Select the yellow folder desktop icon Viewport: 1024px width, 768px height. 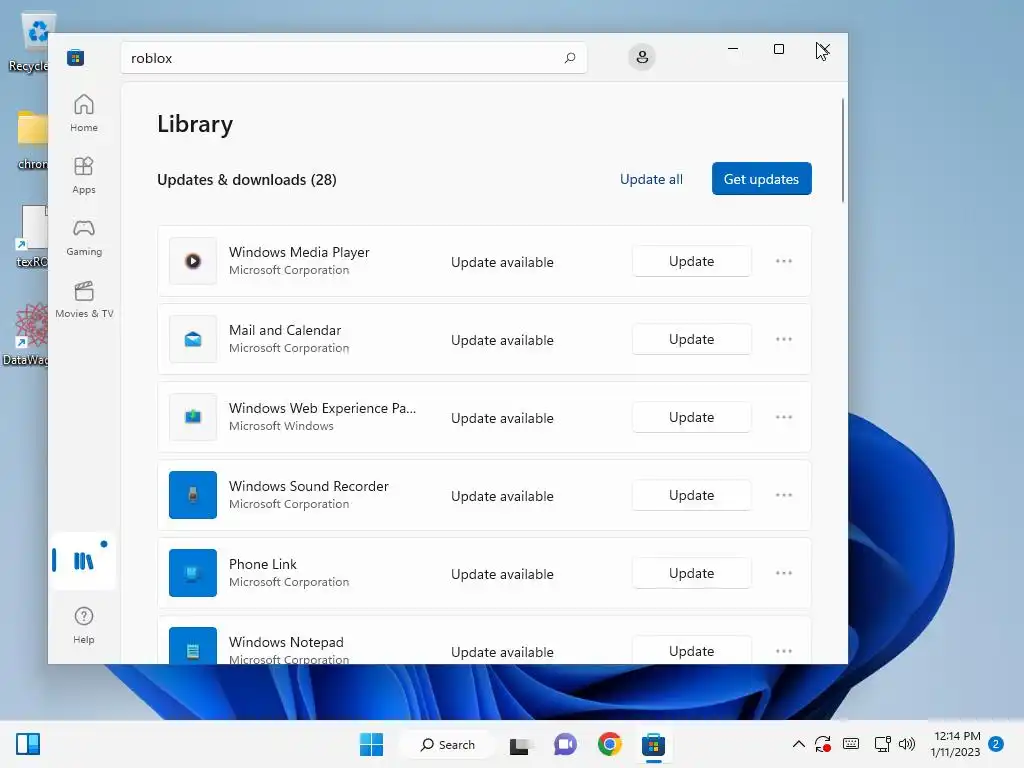point(31,139)
